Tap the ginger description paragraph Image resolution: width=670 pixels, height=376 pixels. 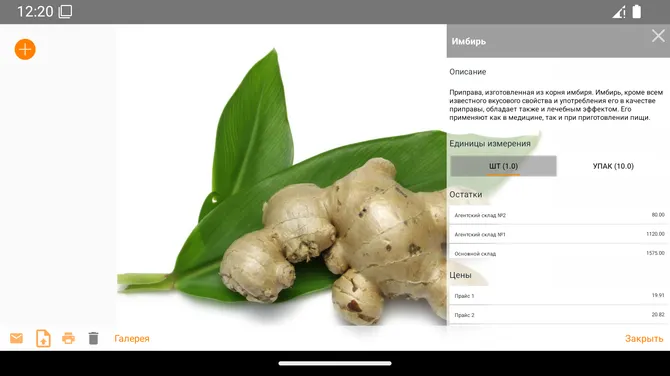(556, 105)
